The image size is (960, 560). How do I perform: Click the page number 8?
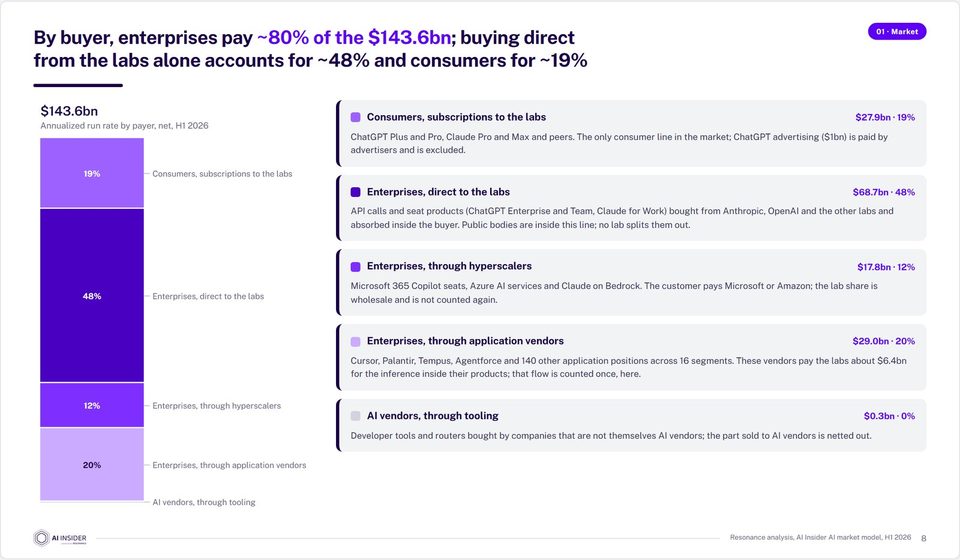point(924,539)
